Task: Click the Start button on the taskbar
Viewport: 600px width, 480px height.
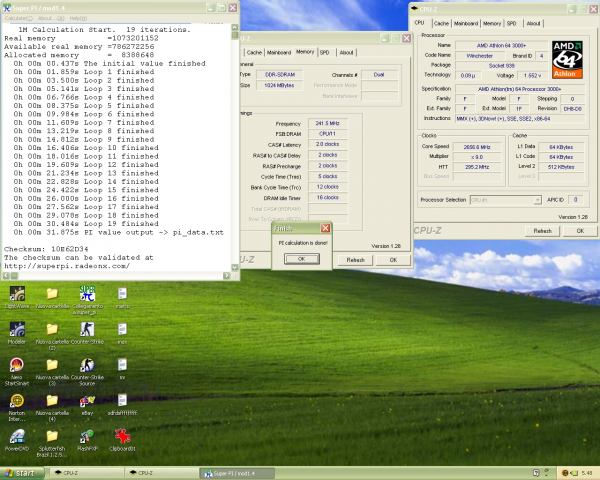Action: coord(21,473)
